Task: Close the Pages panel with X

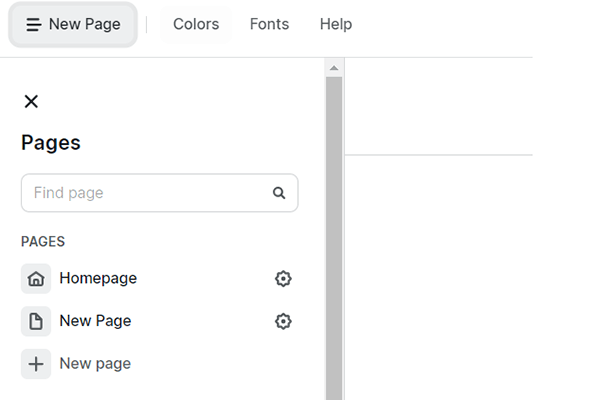Action: [31, 101]
